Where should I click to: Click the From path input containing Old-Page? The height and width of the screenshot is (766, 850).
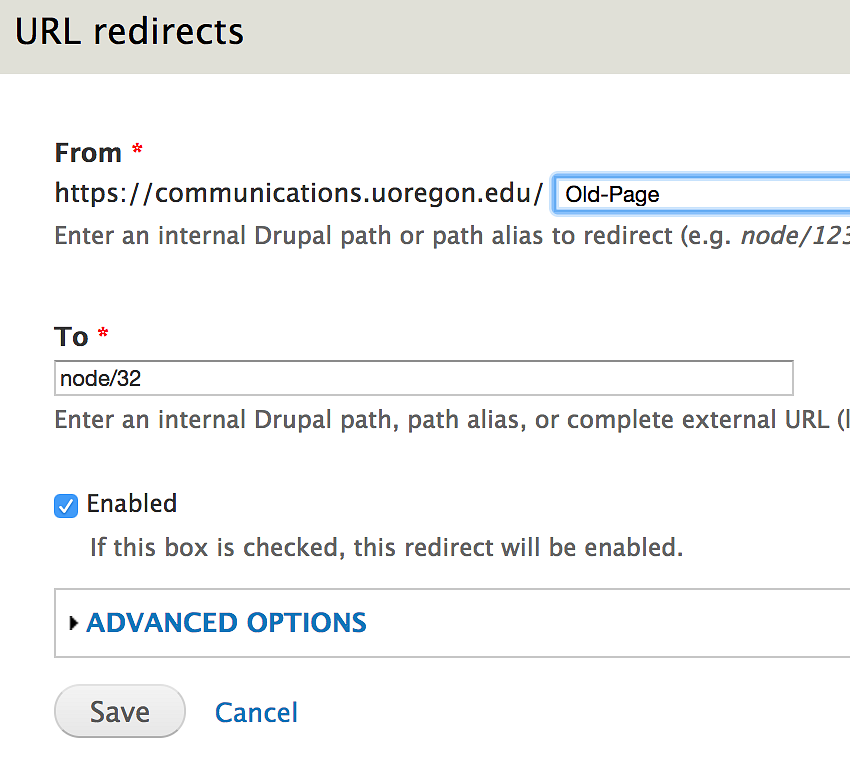(700, 194)
